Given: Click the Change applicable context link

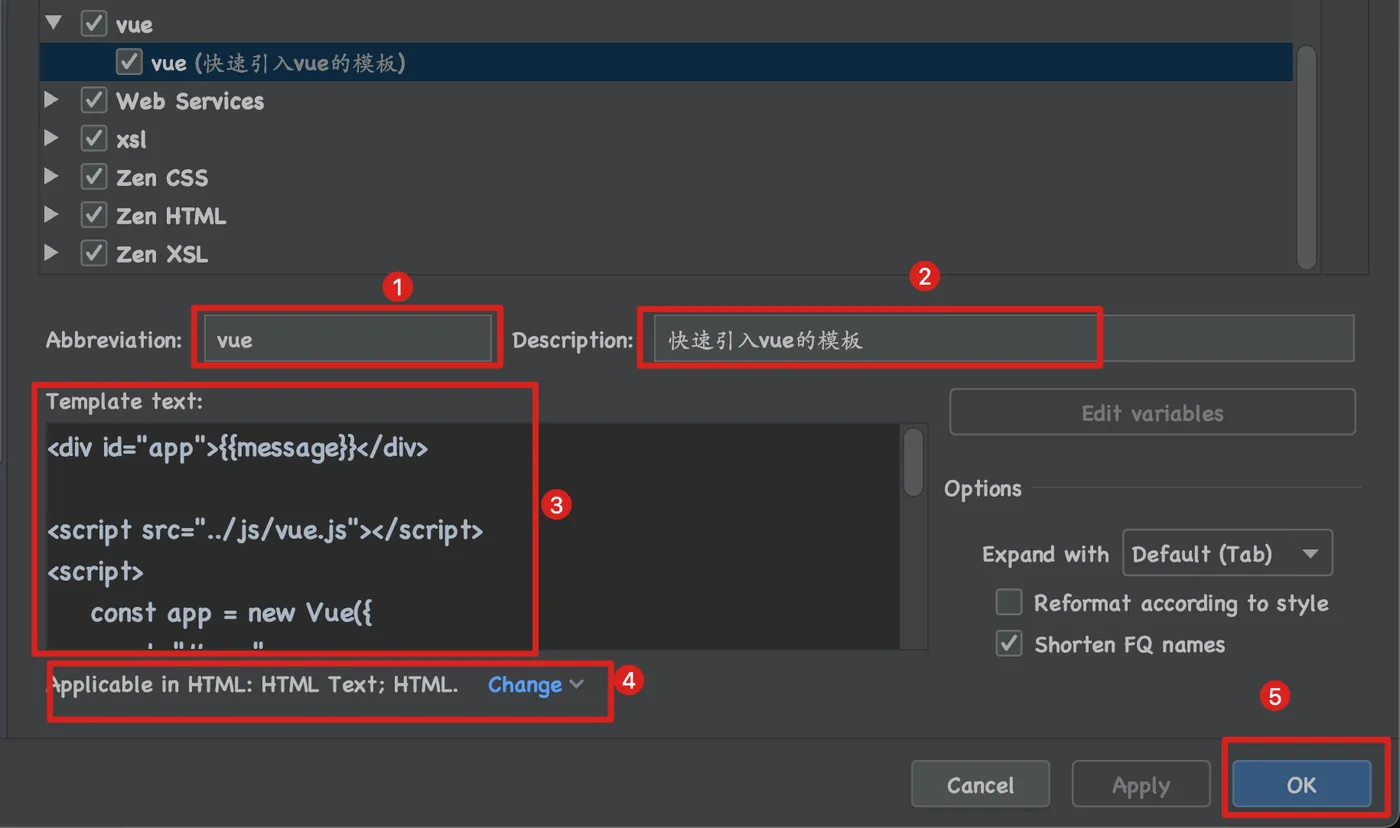Looking at the screenshot, I should pyautogui.click(x=534, y=684).
